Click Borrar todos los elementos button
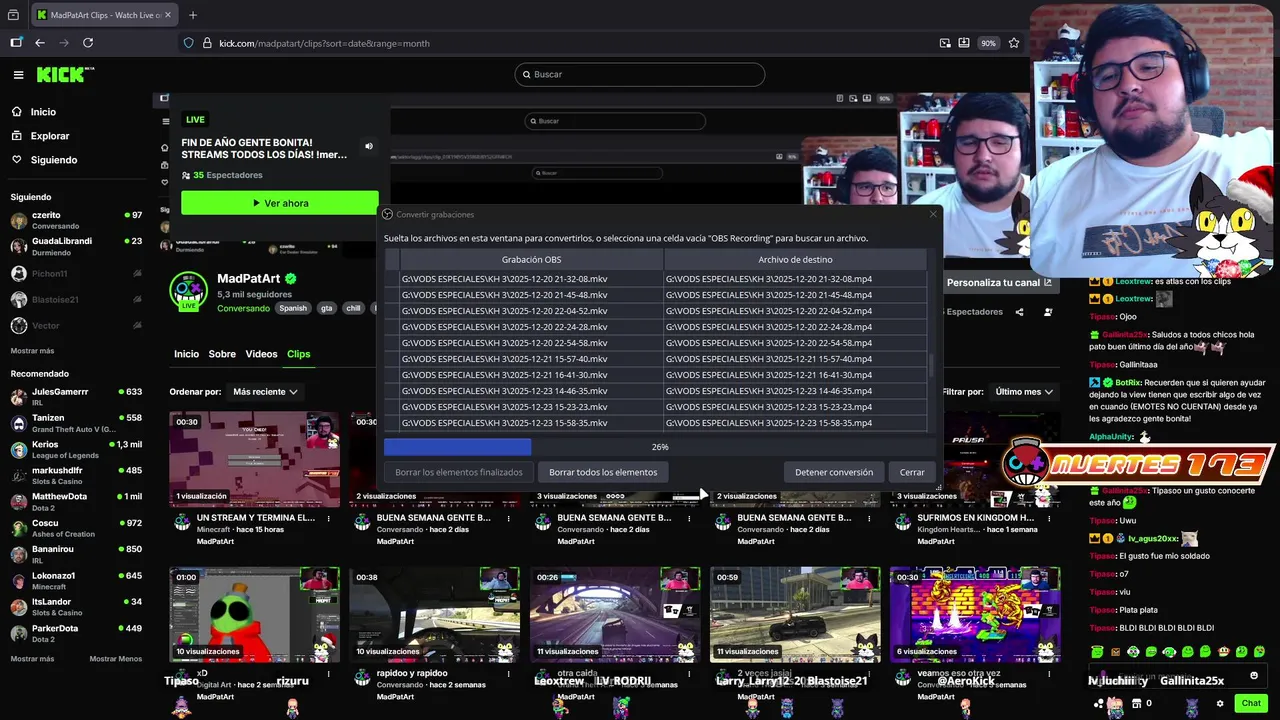This screenshot has width=1280, height=720. [x=603, y=472]
